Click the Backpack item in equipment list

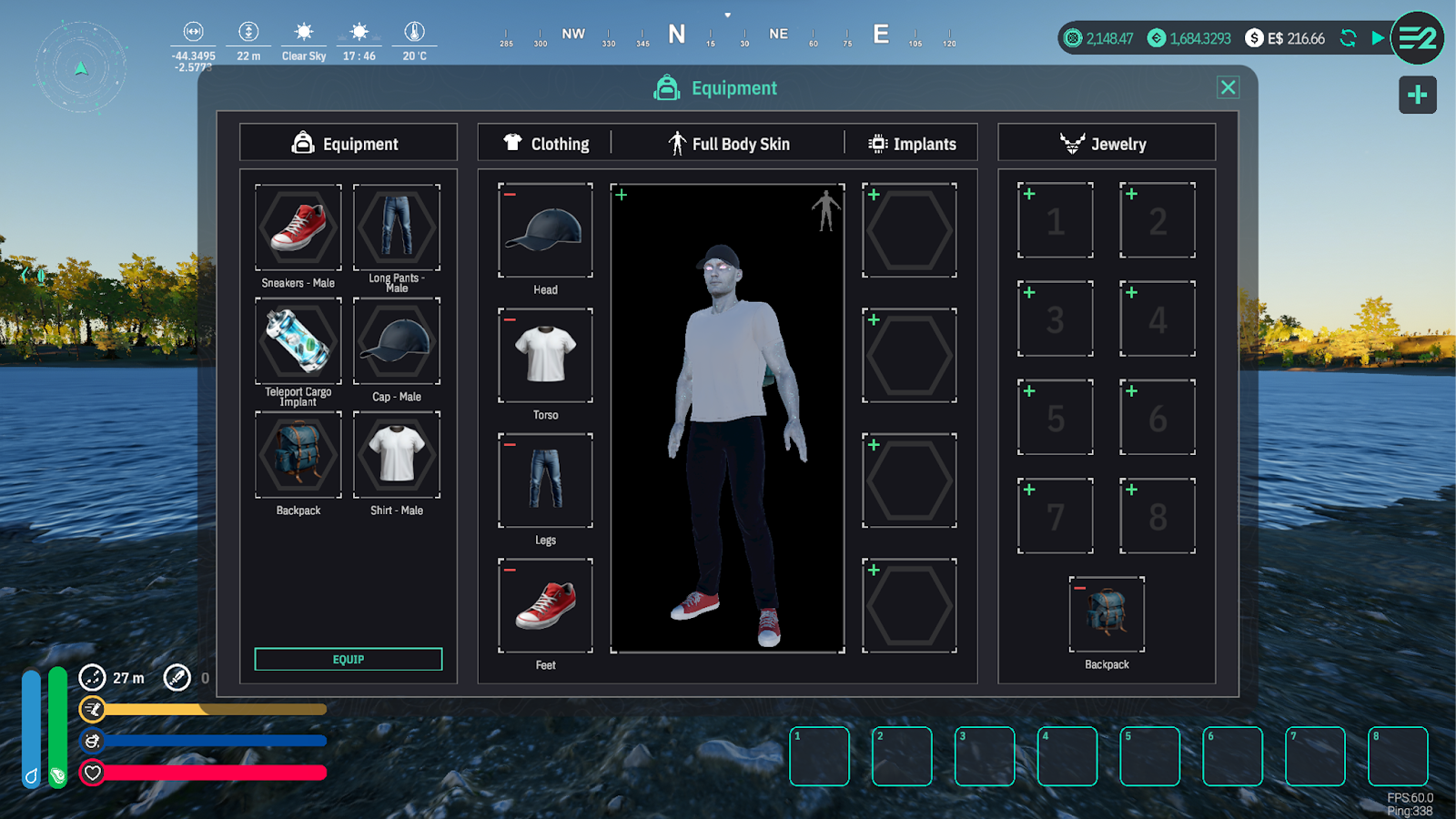[x=298, y=454]
